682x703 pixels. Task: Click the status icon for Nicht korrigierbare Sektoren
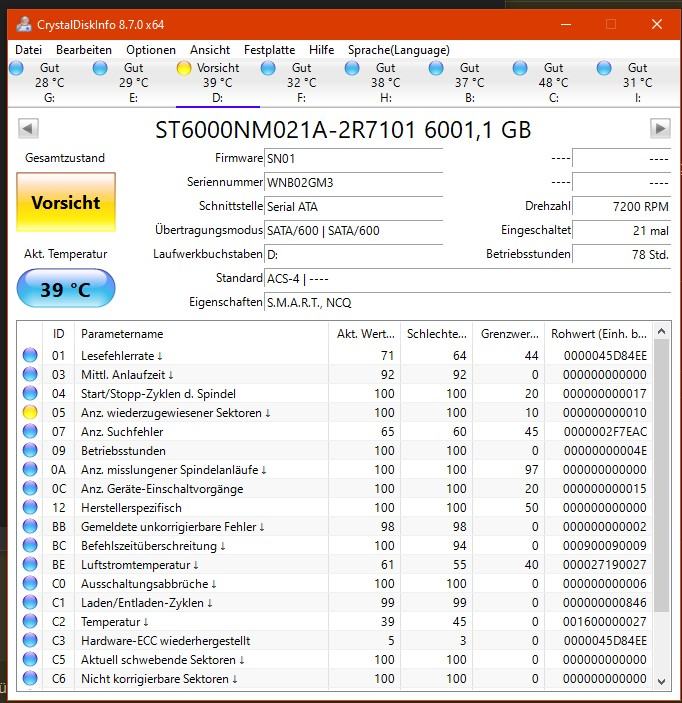30,678
